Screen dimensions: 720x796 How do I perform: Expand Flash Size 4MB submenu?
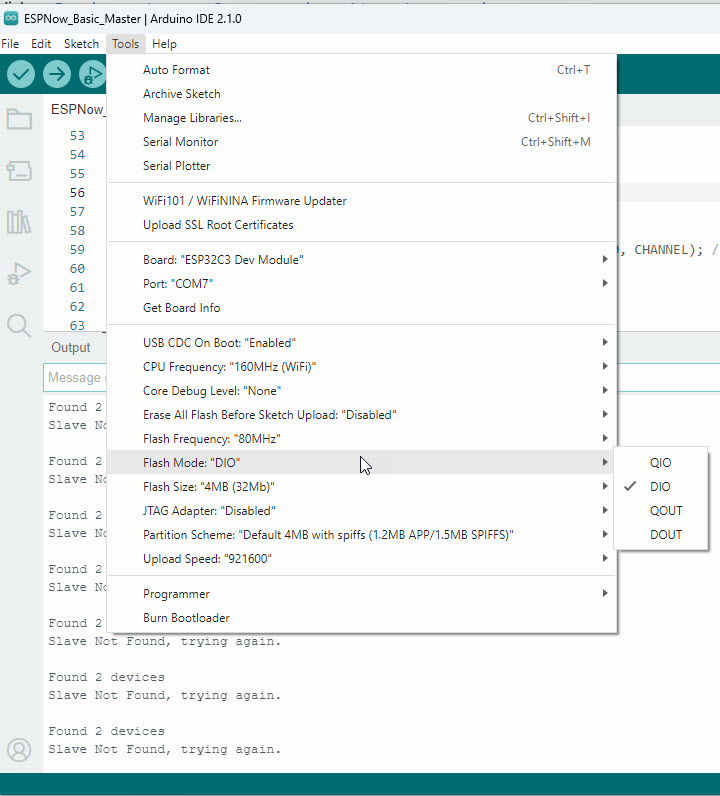[362, 486]
